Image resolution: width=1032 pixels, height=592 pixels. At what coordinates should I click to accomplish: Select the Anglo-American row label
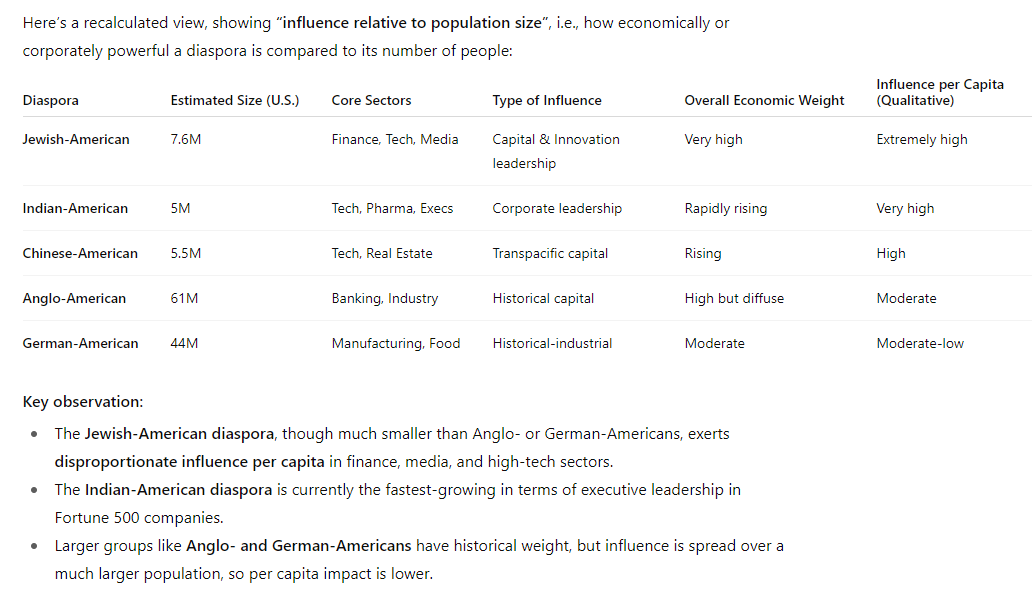click(x=74, y=299)
